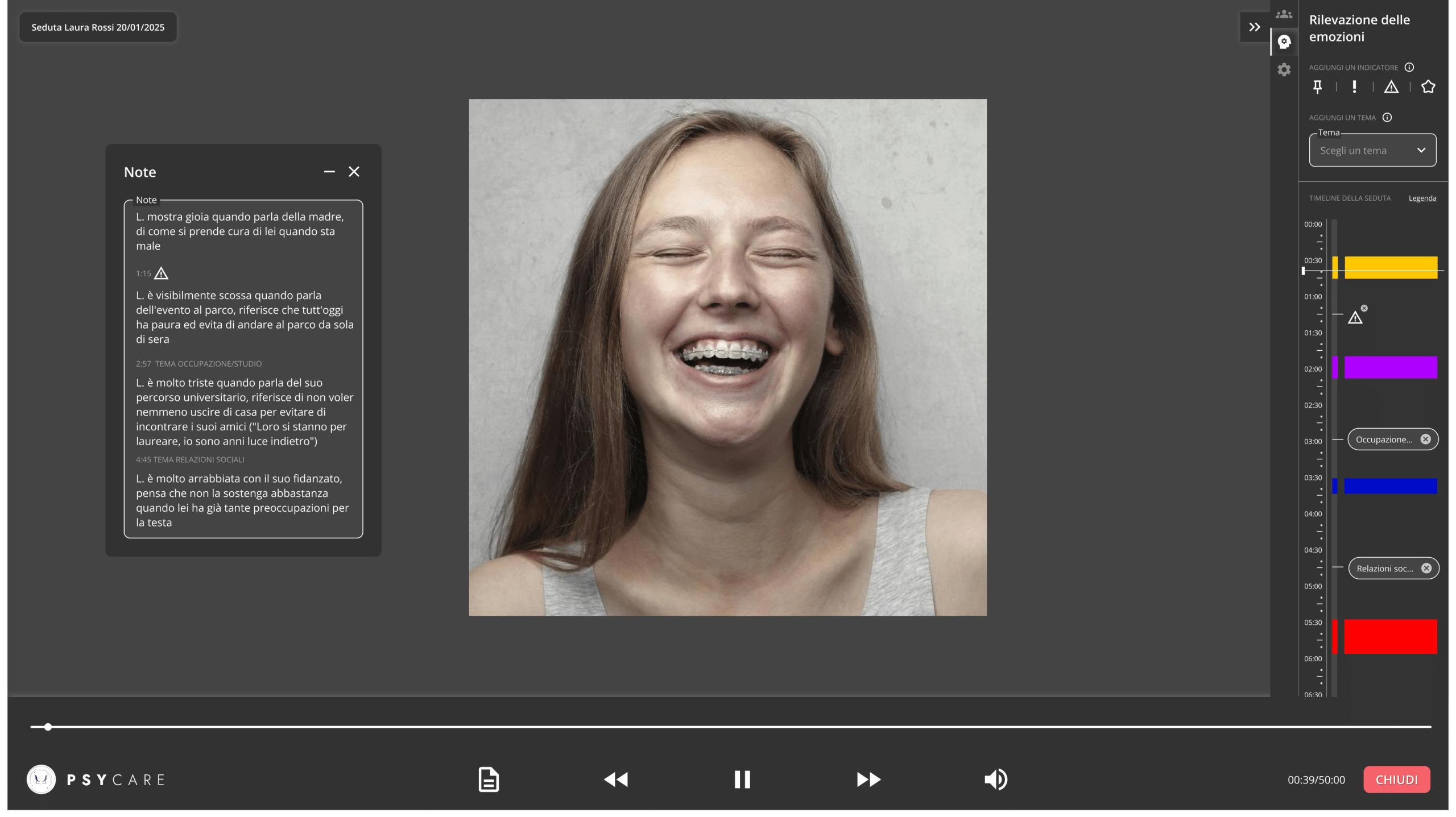Select the emotion detection head icon
1456x817 pixels.
click(1284, 42)
